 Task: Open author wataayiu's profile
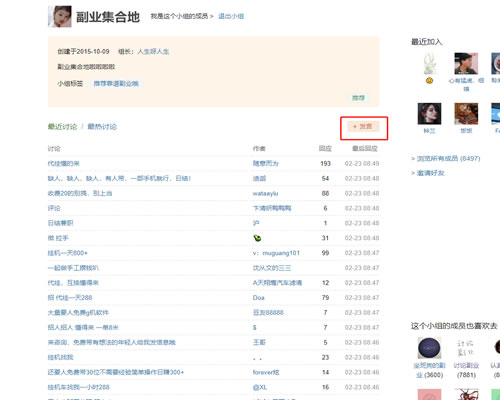click(265, 193)
